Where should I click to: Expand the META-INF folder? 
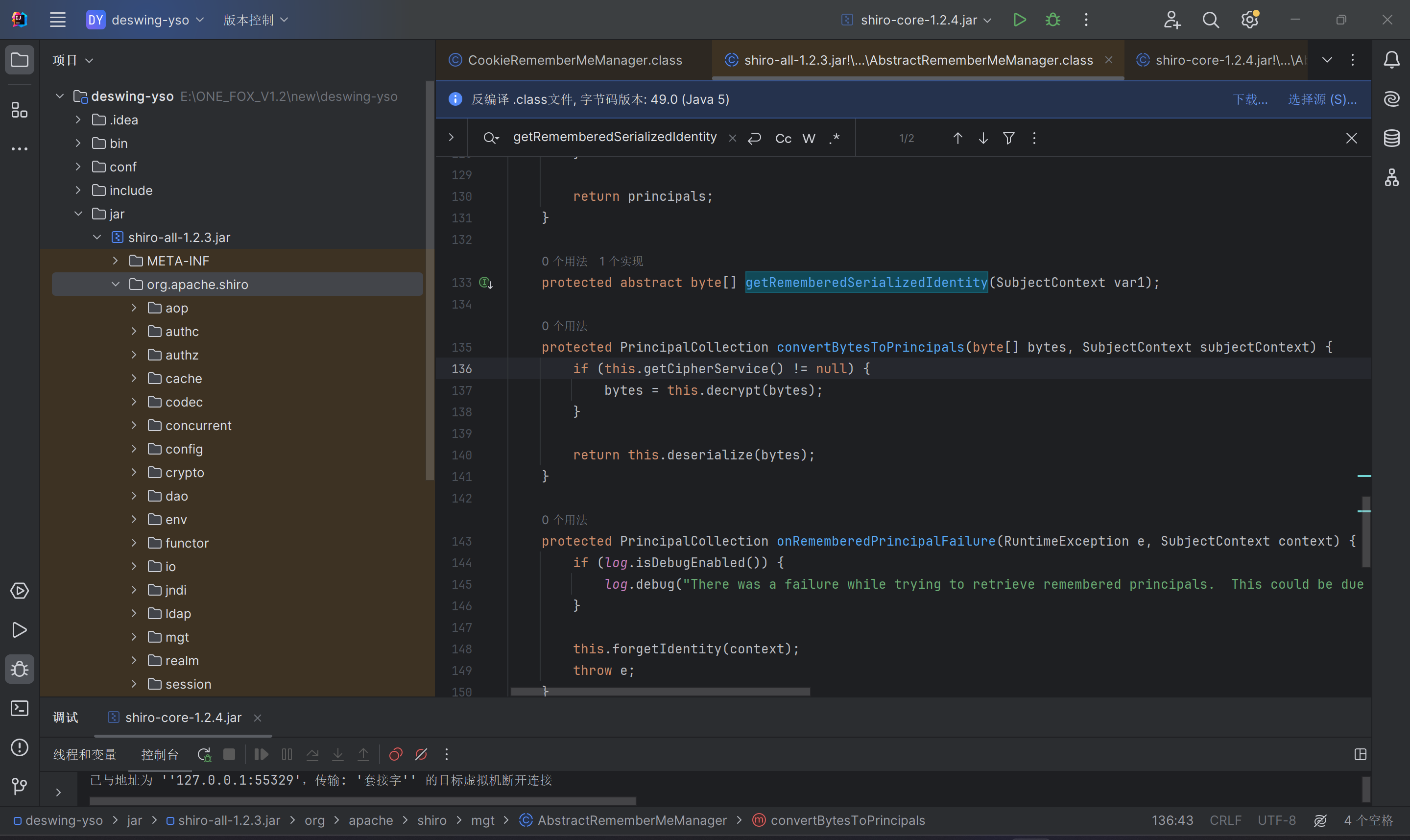116,261
